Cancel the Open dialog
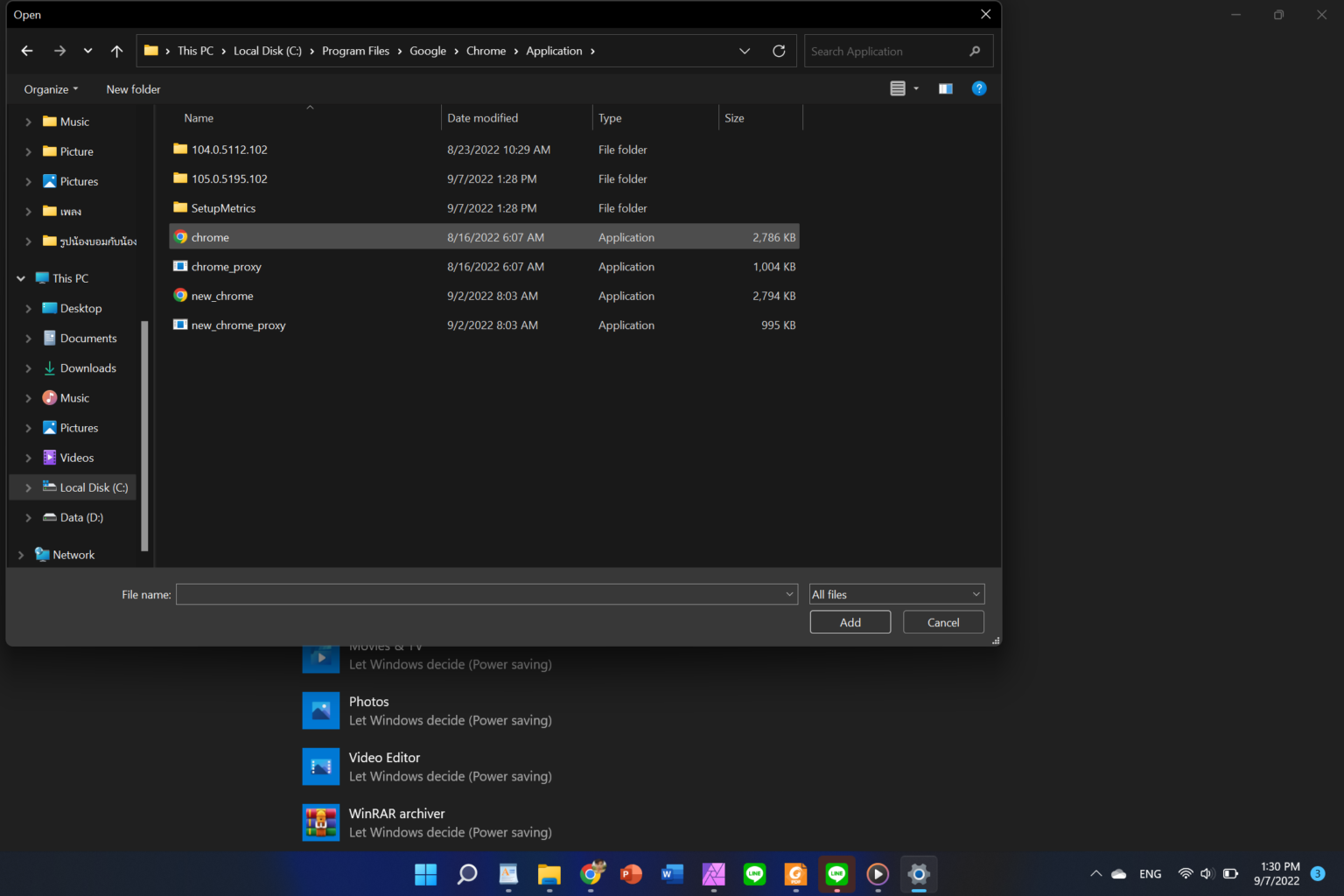This screenshot has height=896, width=1344. coord(942,621)
